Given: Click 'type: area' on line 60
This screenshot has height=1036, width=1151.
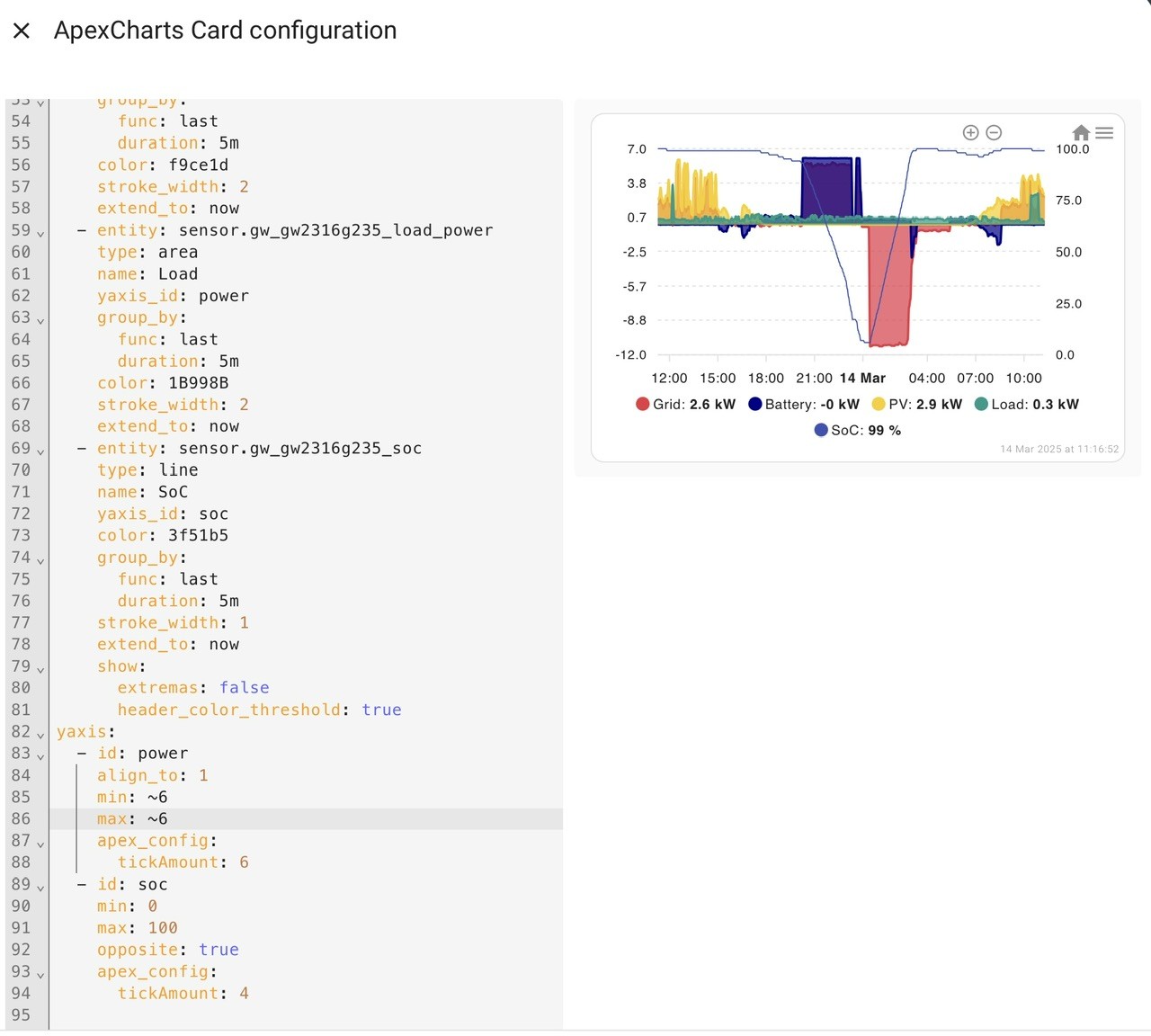Looking at the screenshot, I should point(147,252).
